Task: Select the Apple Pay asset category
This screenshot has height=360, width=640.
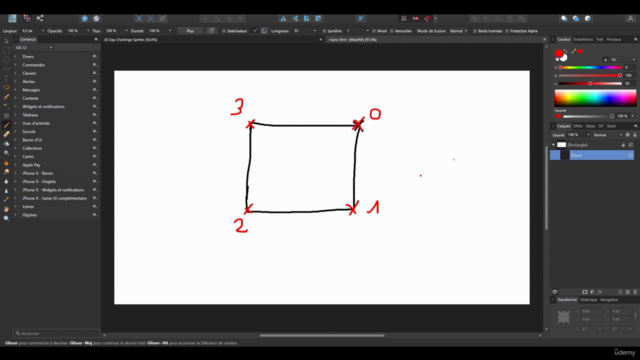Action: pyautogui.click(x=31, y=165)
